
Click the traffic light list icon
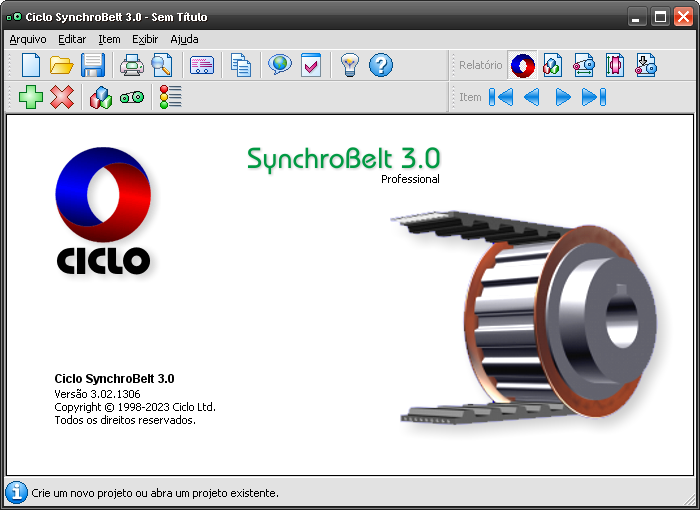tap(171, 97)
